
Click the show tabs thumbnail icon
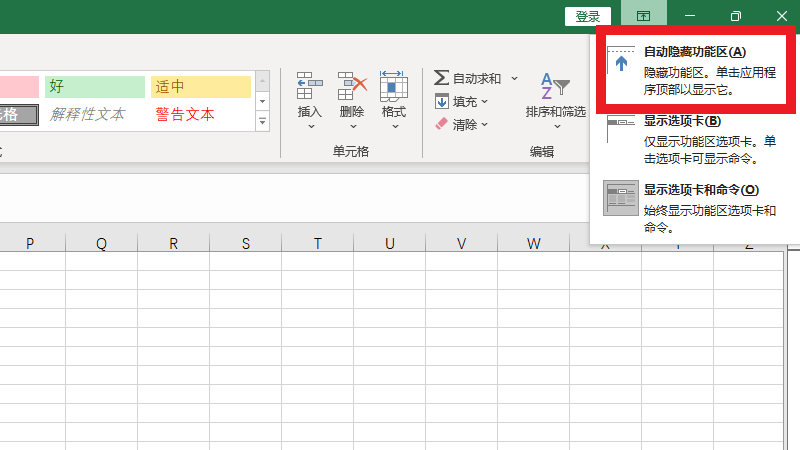pyautogui.click(x=621, y=129)
